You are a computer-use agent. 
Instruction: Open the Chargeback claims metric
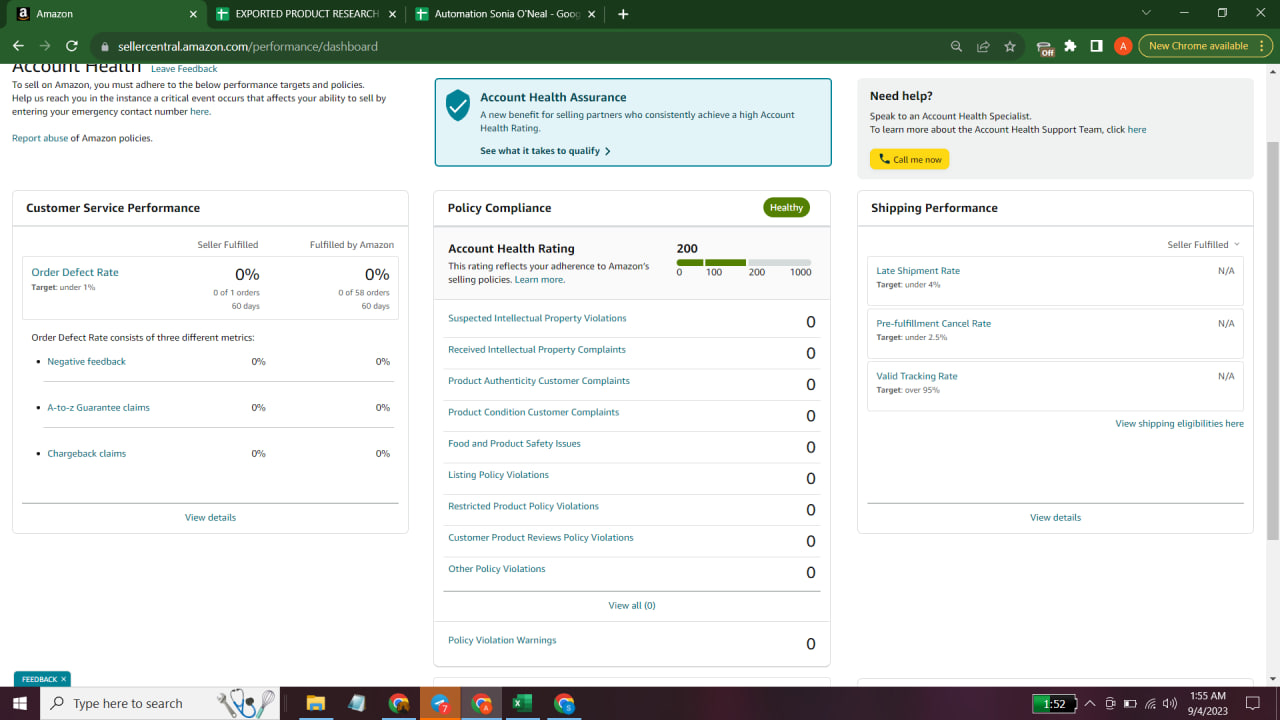click(87, 453)
